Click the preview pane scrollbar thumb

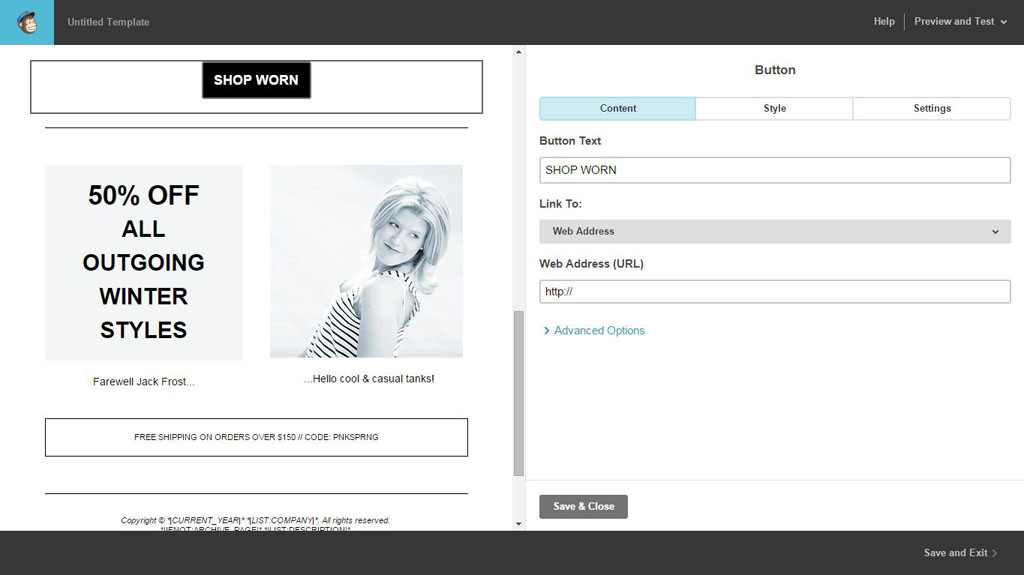519,393
